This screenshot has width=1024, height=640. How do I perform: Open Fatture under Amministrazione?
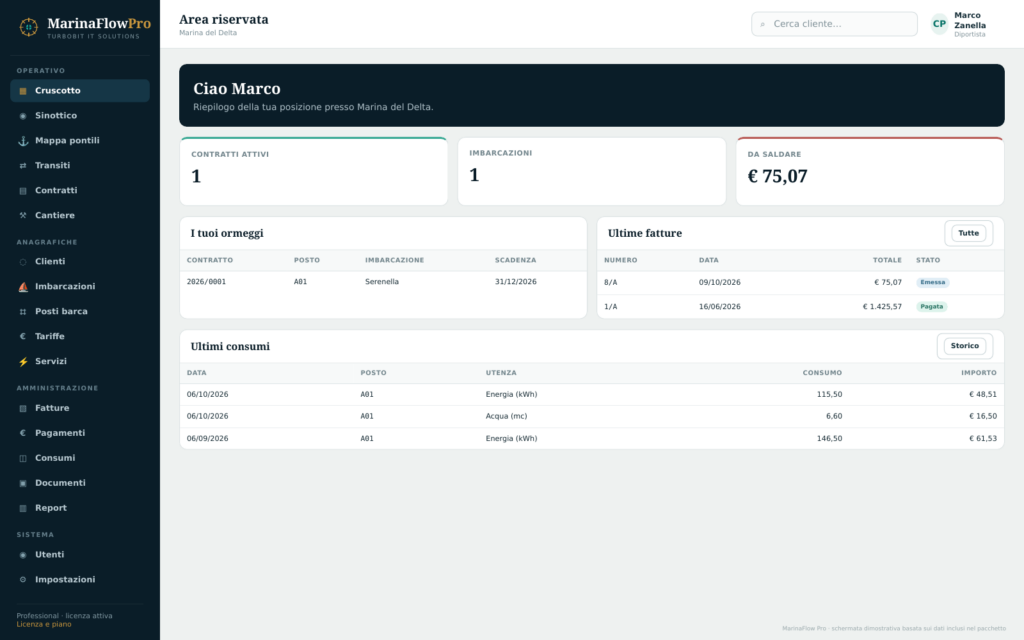(80, 408)
